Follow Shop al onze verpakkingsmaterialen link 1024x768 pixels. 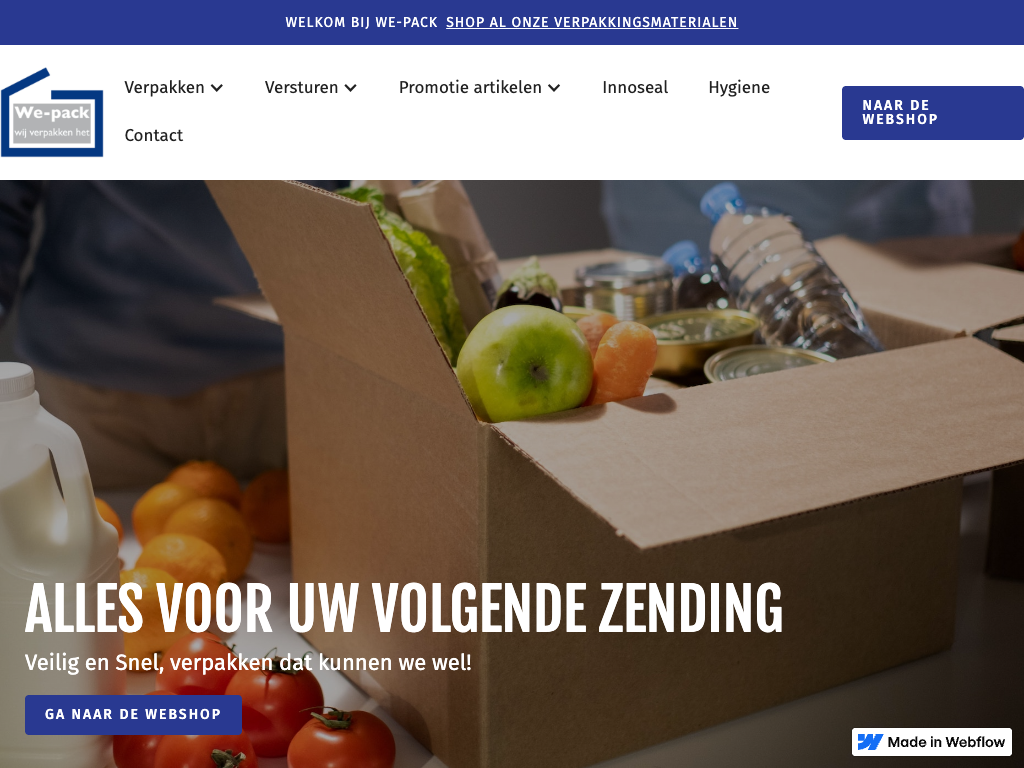pyautogui.click(x=592, y=22)
